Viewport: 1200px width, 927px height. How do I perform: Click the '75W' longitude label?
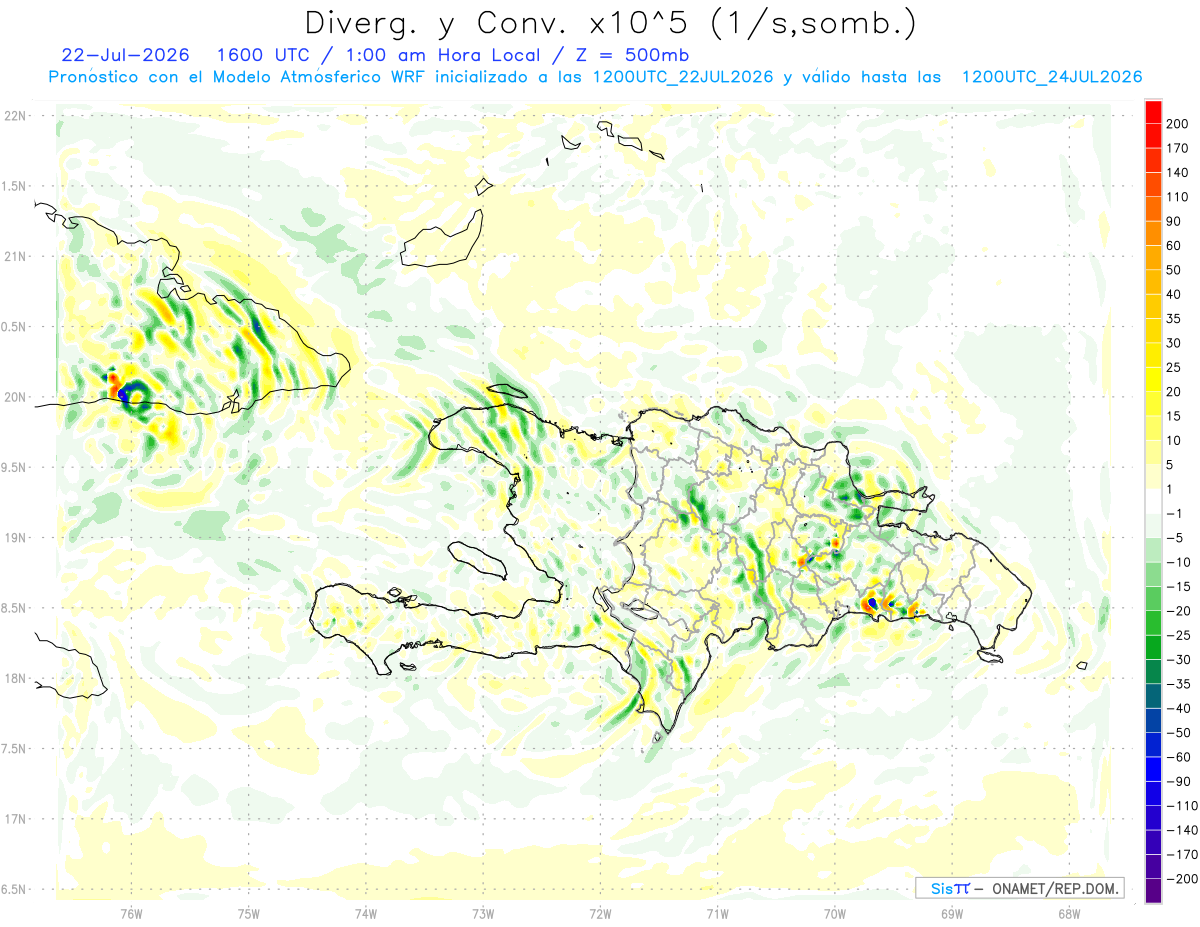[x=249, y=913]
